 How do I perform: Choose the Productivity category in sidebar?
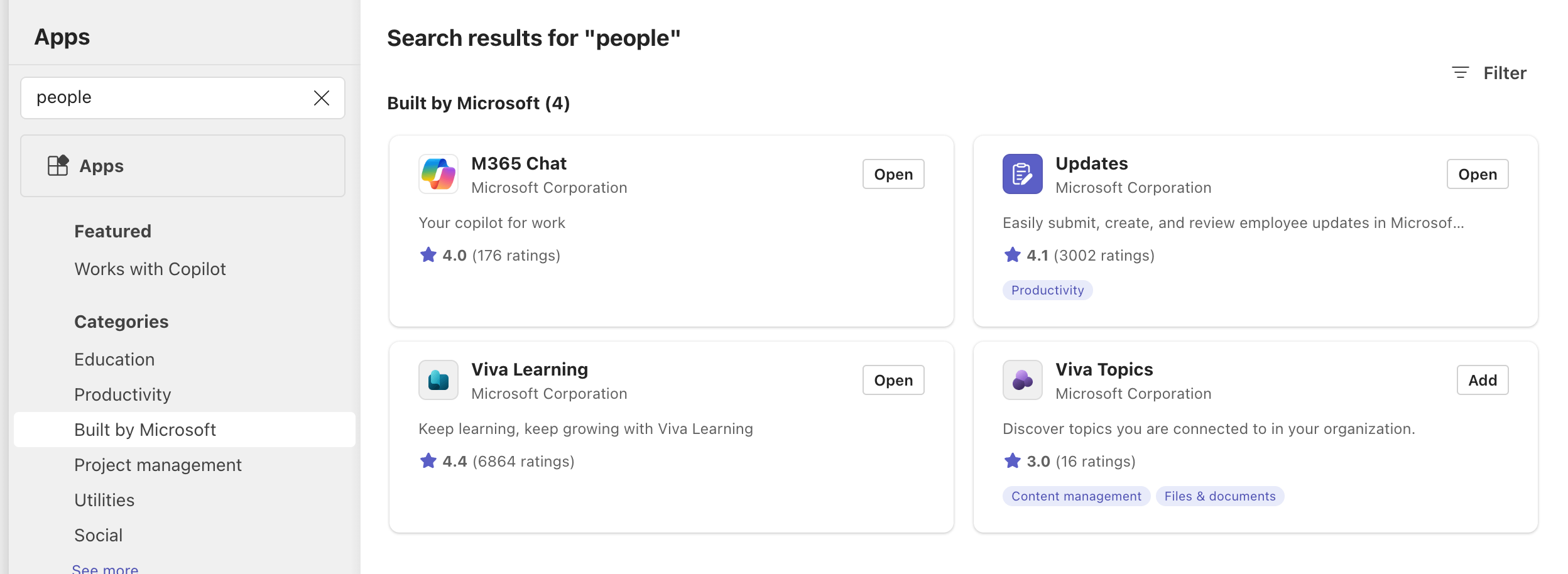coord(122,394)
